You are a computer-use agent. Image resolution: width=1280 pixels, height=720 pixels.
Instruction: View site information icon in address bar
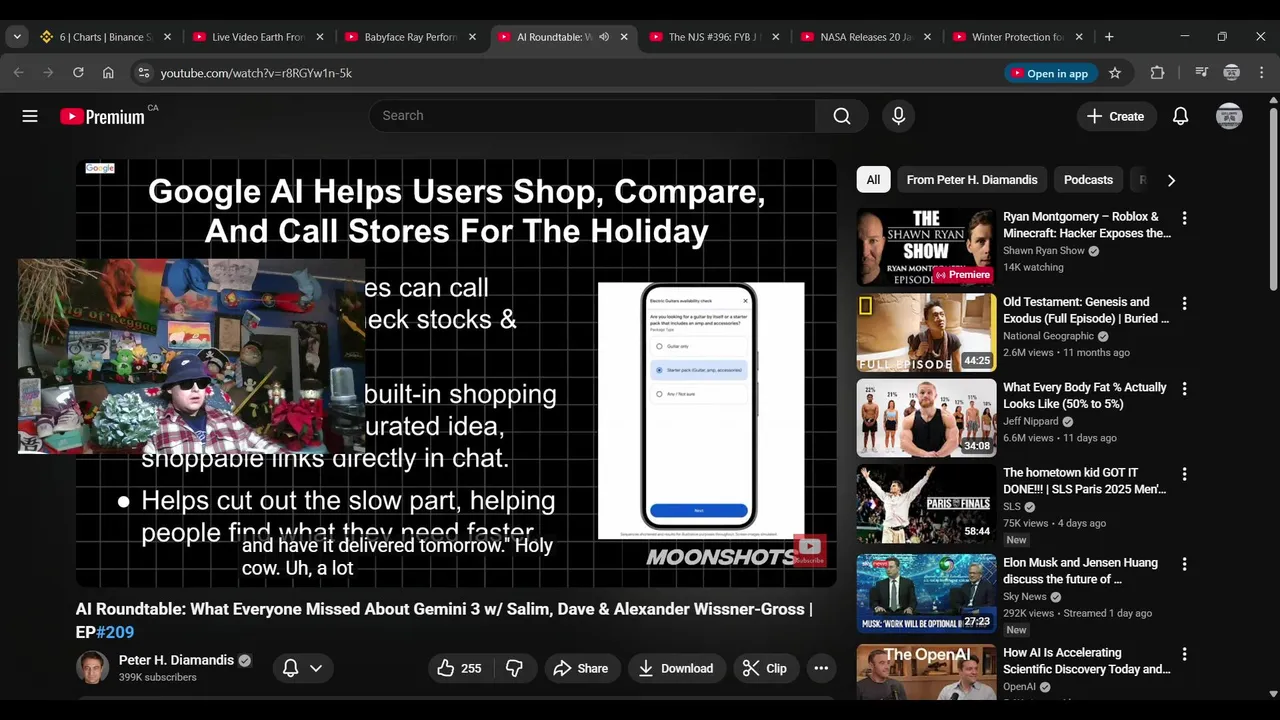pos(143,73)
